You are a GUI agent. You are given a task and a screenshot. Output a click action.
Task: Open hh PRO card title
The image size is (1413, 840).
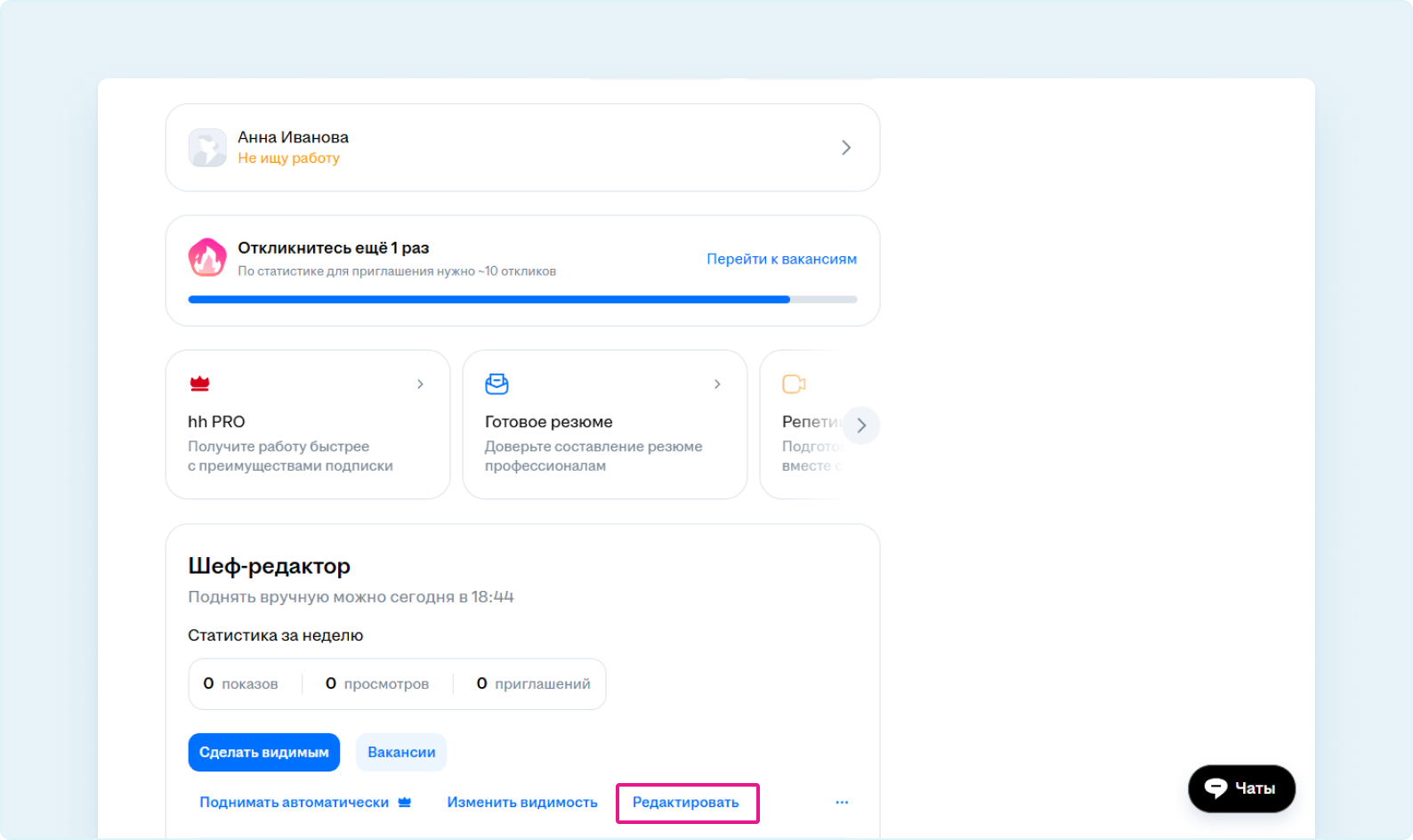click(216, 422)
